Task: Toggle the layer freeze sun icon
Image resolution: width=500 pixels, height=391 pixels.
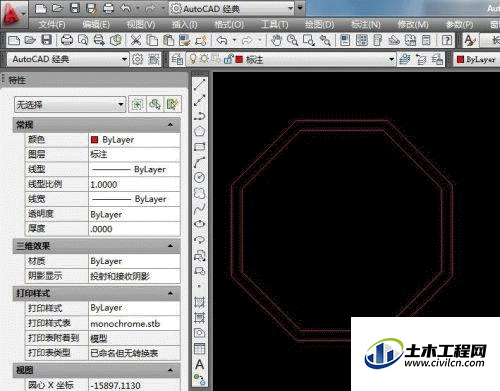Action: click(x=204, y=59)
